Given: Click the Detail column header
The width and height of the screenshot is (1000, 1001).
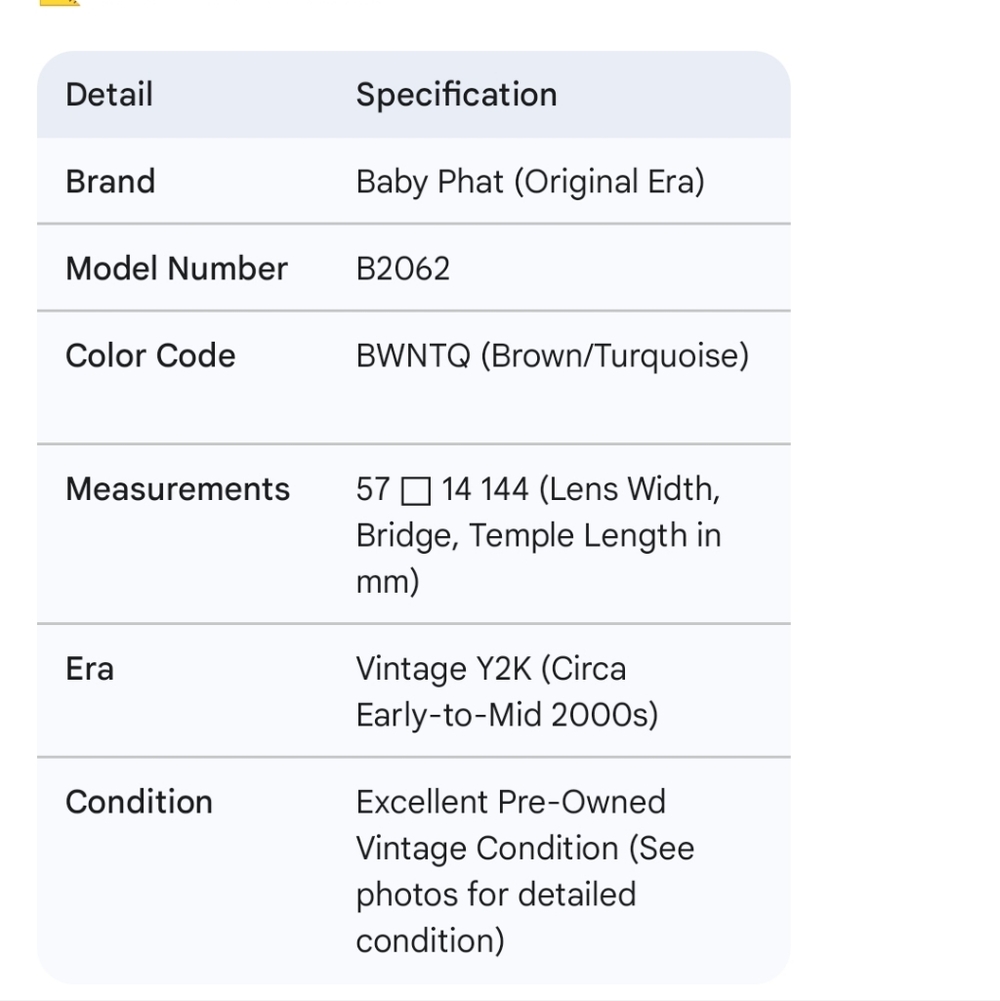Looking at the screenshot, I should click(109, 94).
